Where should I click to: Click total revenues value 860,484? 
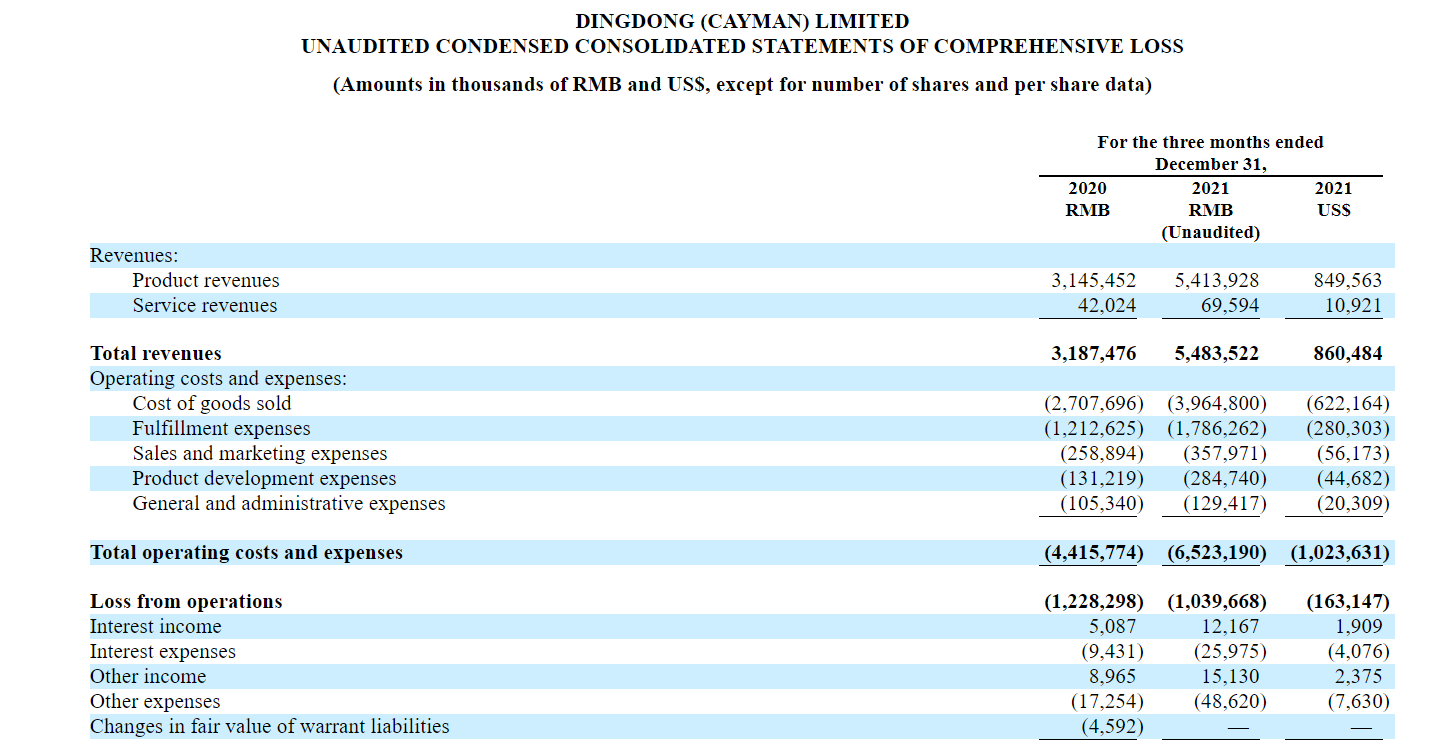1347,354
